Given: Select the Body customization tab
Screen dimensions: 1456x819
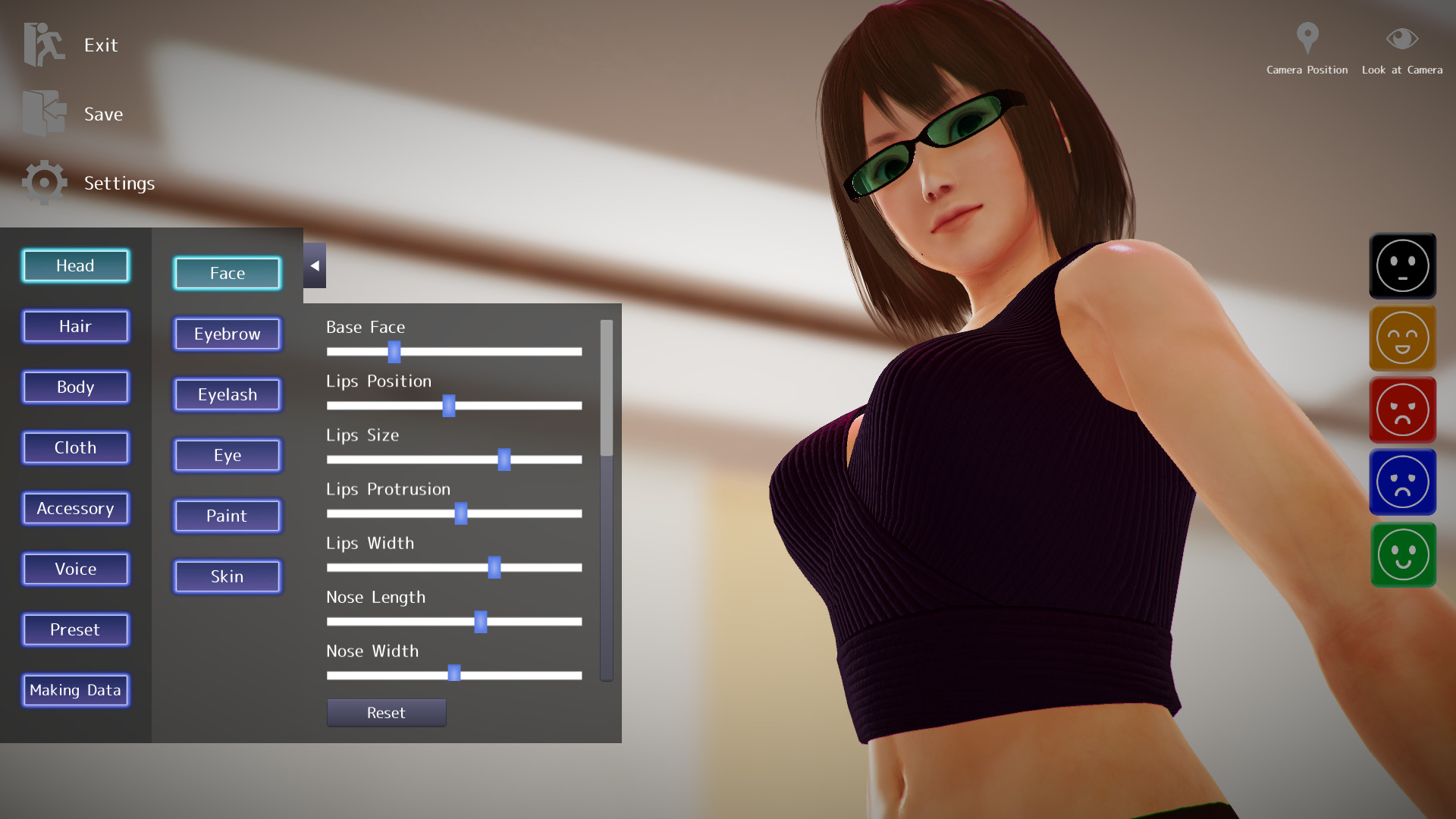Looking at the screenshot, I should point(75,386).
